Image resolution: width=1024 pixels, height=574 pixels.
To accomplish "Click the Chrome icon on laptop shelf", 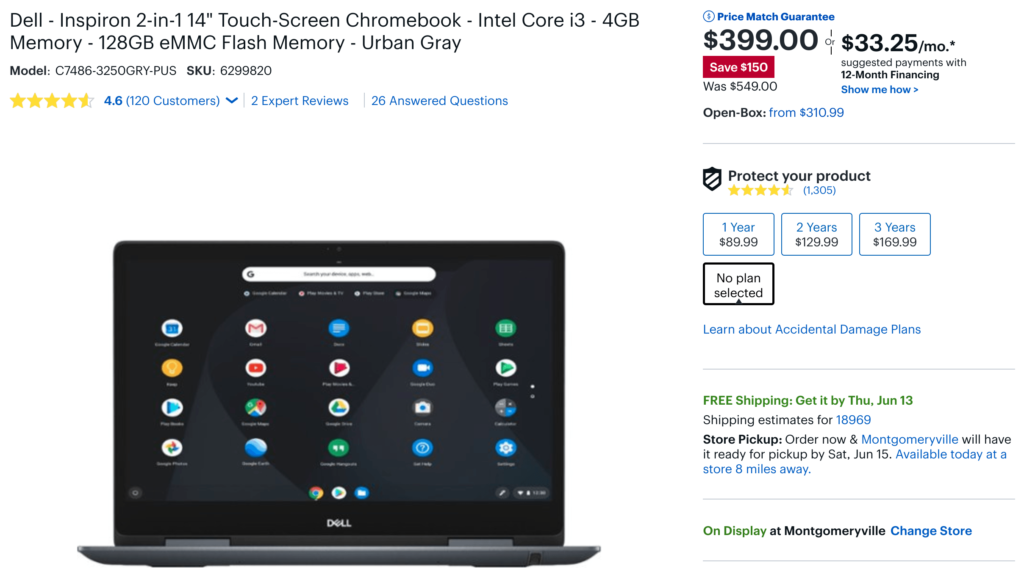I will (316, 493).
